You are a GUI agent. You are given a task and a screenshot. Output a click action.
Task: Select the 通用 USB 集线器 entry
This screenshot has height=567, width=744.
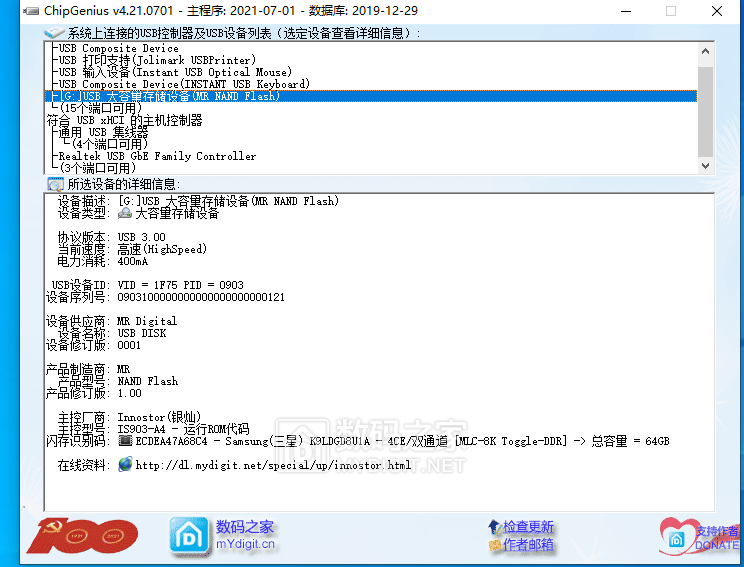[103, 132]
